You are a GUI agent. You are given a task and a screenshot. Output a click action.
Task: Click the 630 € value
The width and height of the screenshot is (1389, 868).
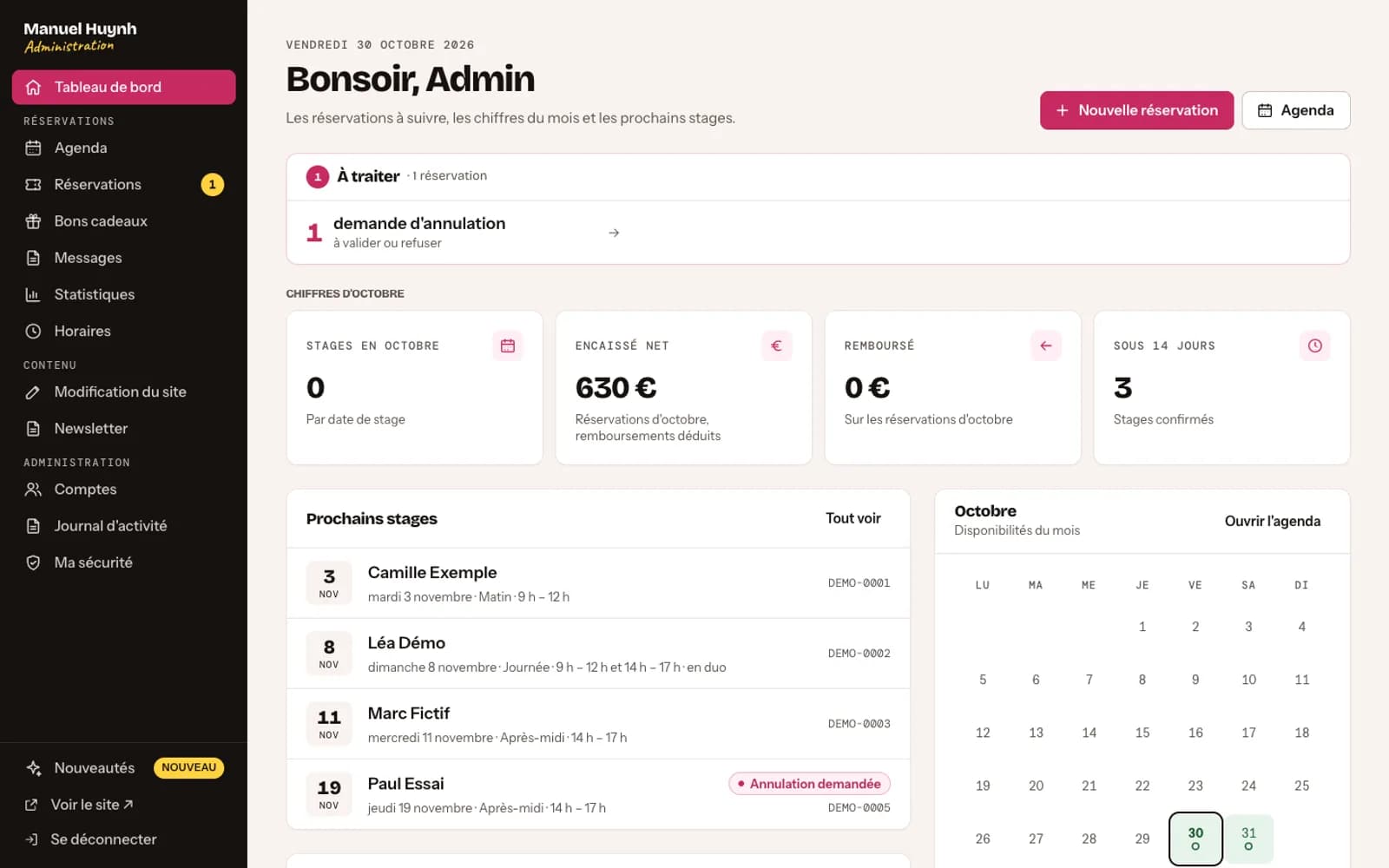click(x=616, y=387)
